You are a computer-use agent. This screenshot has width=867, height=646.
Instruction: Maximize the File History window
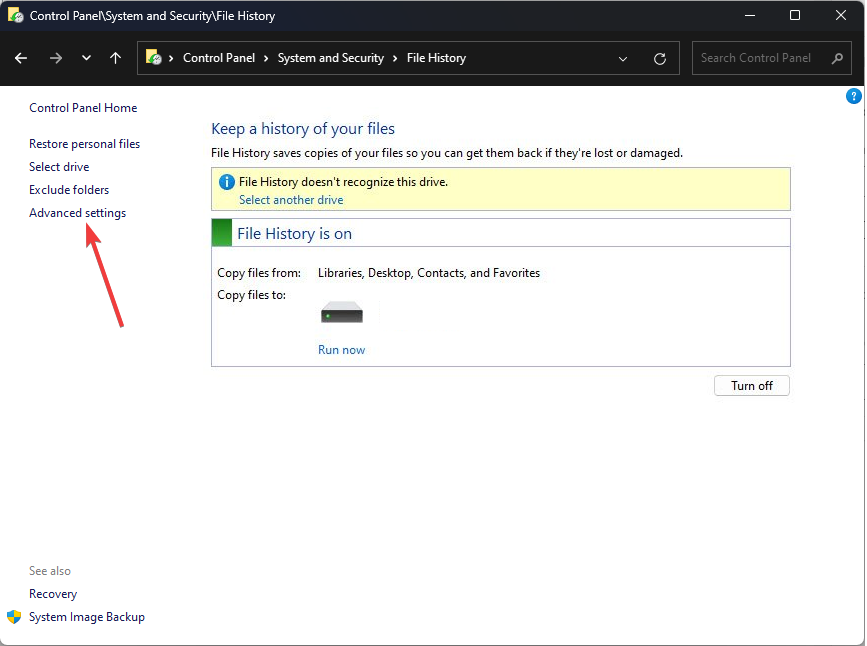tap(795, 15)
